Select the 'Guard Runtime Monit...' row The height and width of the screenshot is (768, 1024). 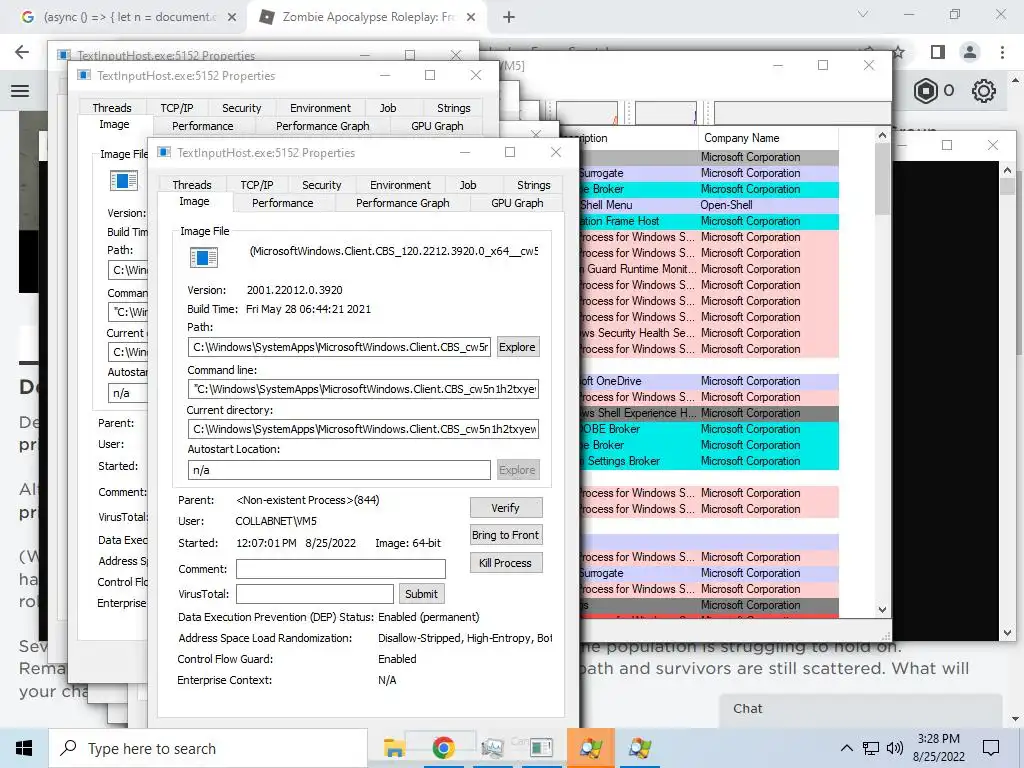(x=709, y=269)
